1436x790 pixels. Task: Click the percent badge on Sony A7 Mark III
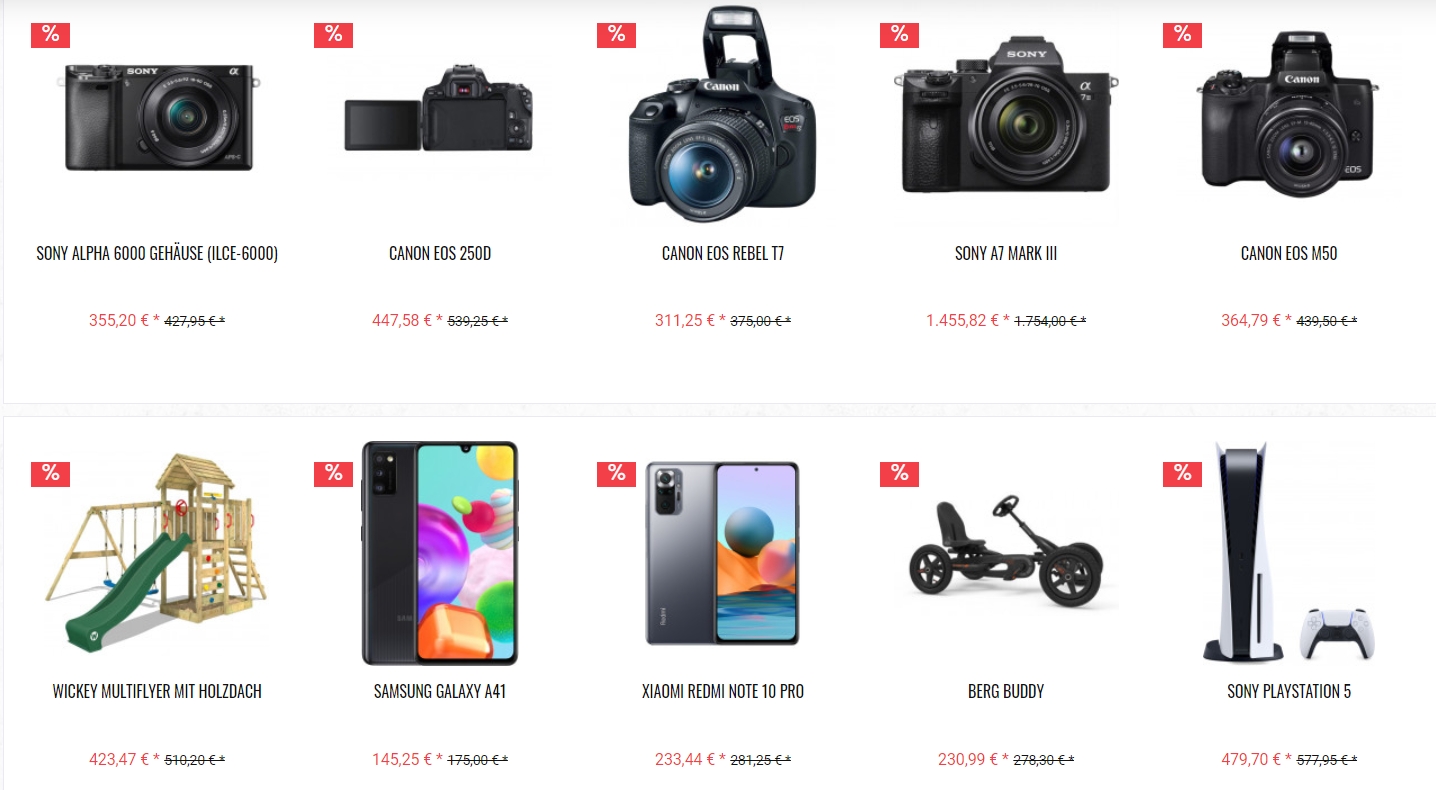tap(899, 35)
